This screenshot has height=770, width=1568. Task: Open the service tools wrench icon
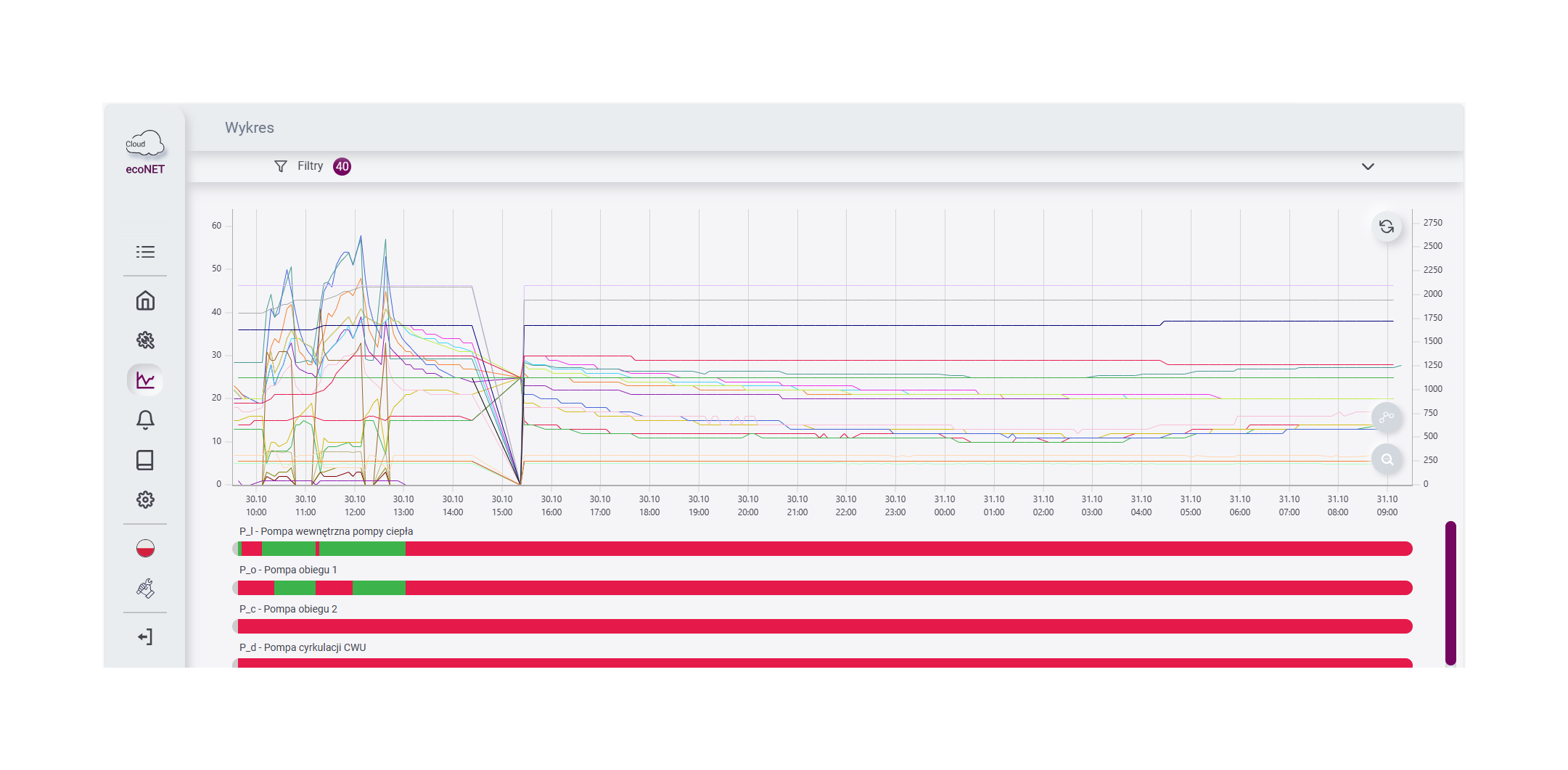[145, 588]
